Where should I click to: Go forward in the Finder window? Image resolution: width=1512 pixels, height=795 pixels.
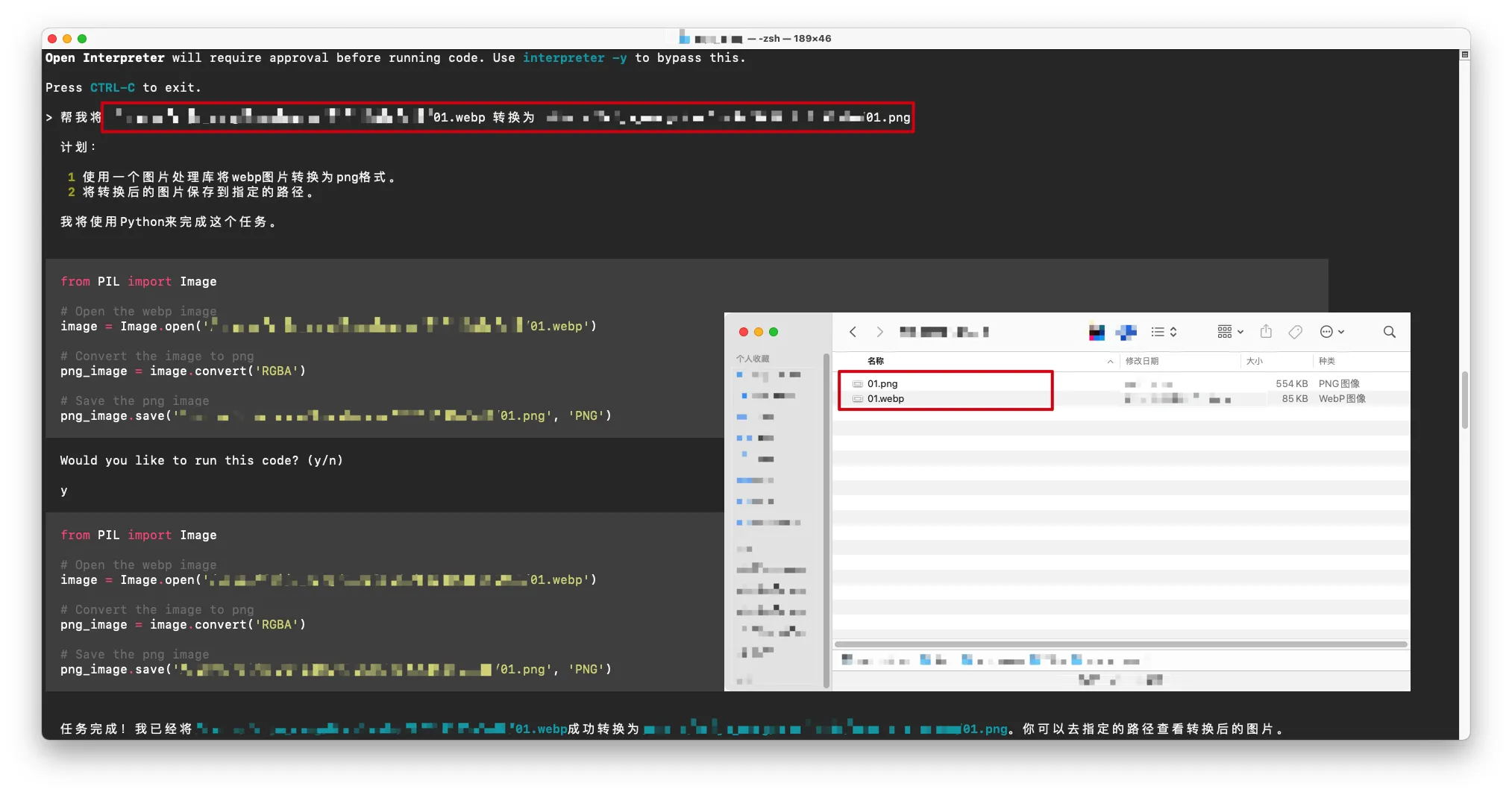pyautogui.click(x=879, y=332)
